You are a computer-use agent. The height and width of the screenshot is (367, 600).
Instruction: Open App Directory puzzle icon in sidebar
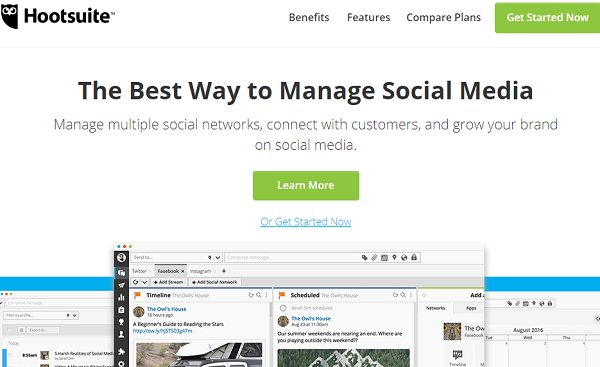(x=121, y=351)
